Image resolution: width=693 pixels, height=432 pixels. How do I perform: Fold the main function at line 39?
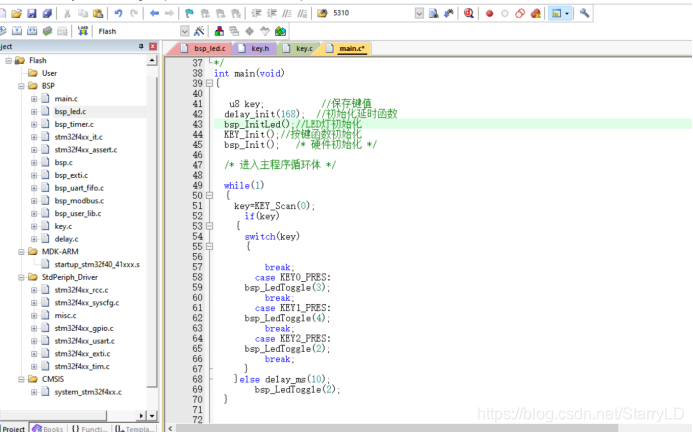point(209,84)
